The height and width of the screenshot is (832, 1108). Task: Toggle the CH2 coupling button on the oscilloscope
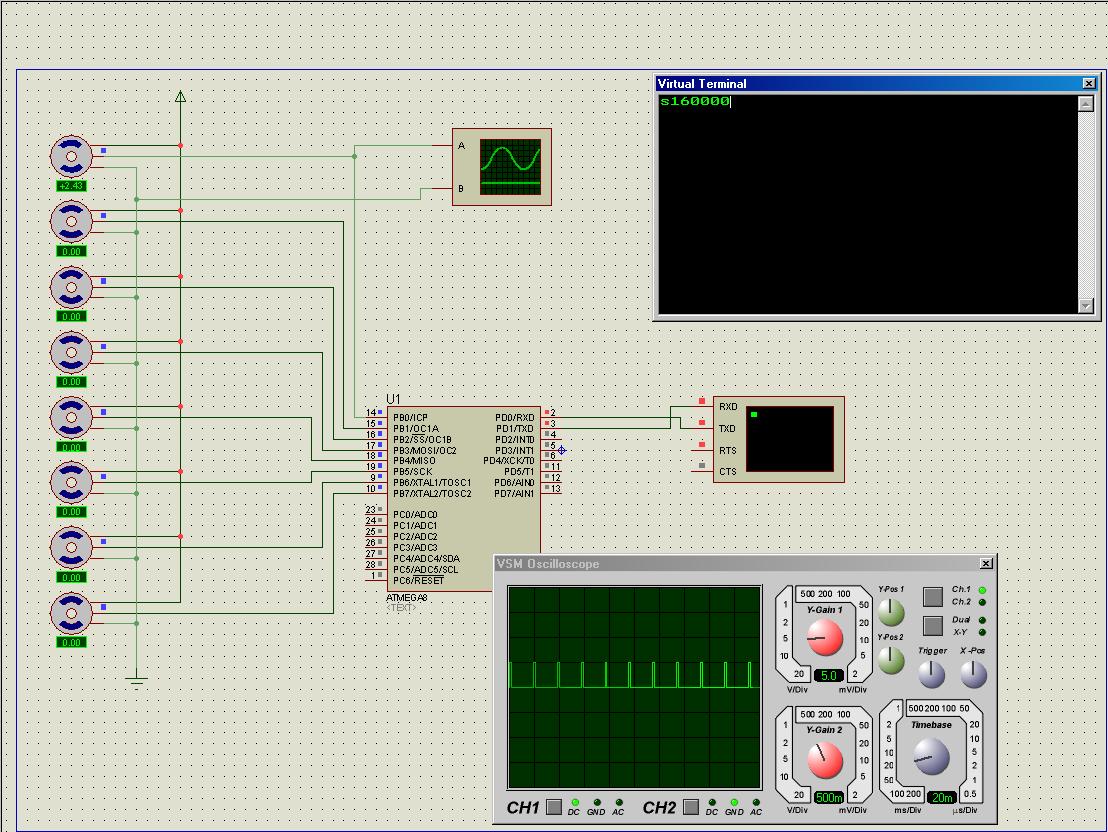pos(690,807)
